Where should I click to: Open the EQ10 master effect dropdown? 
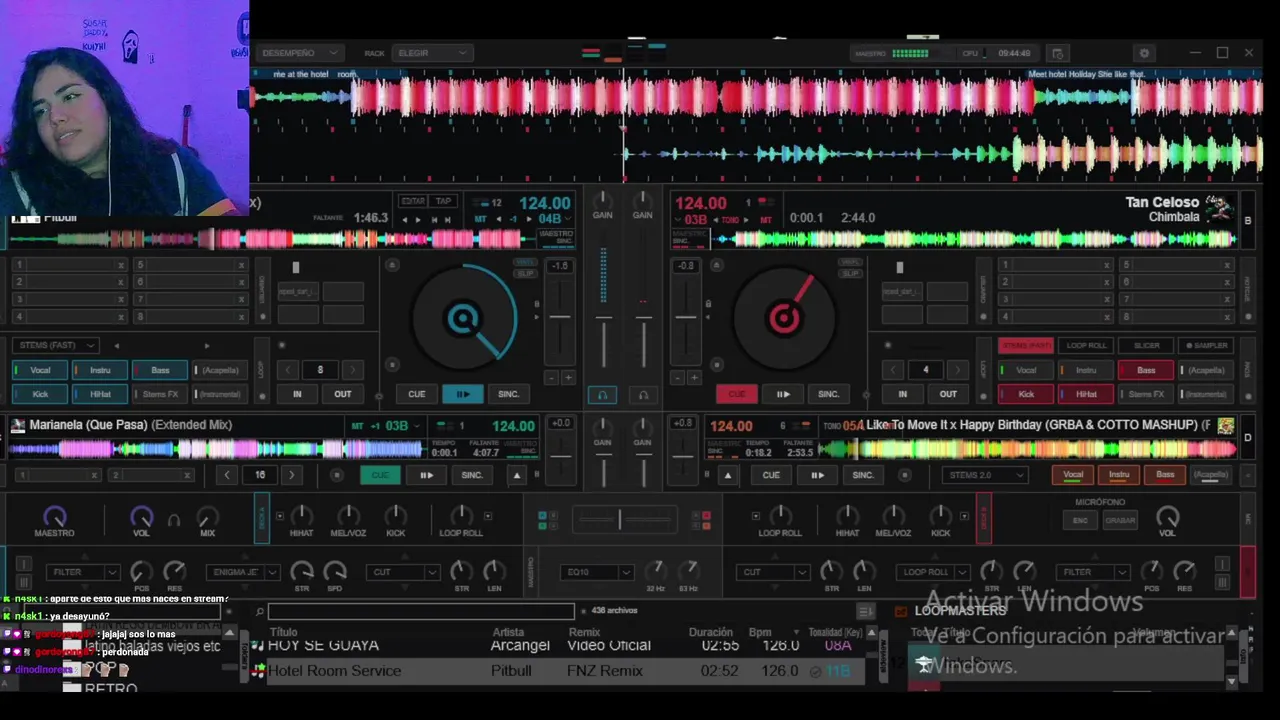(x=596, y=572)
